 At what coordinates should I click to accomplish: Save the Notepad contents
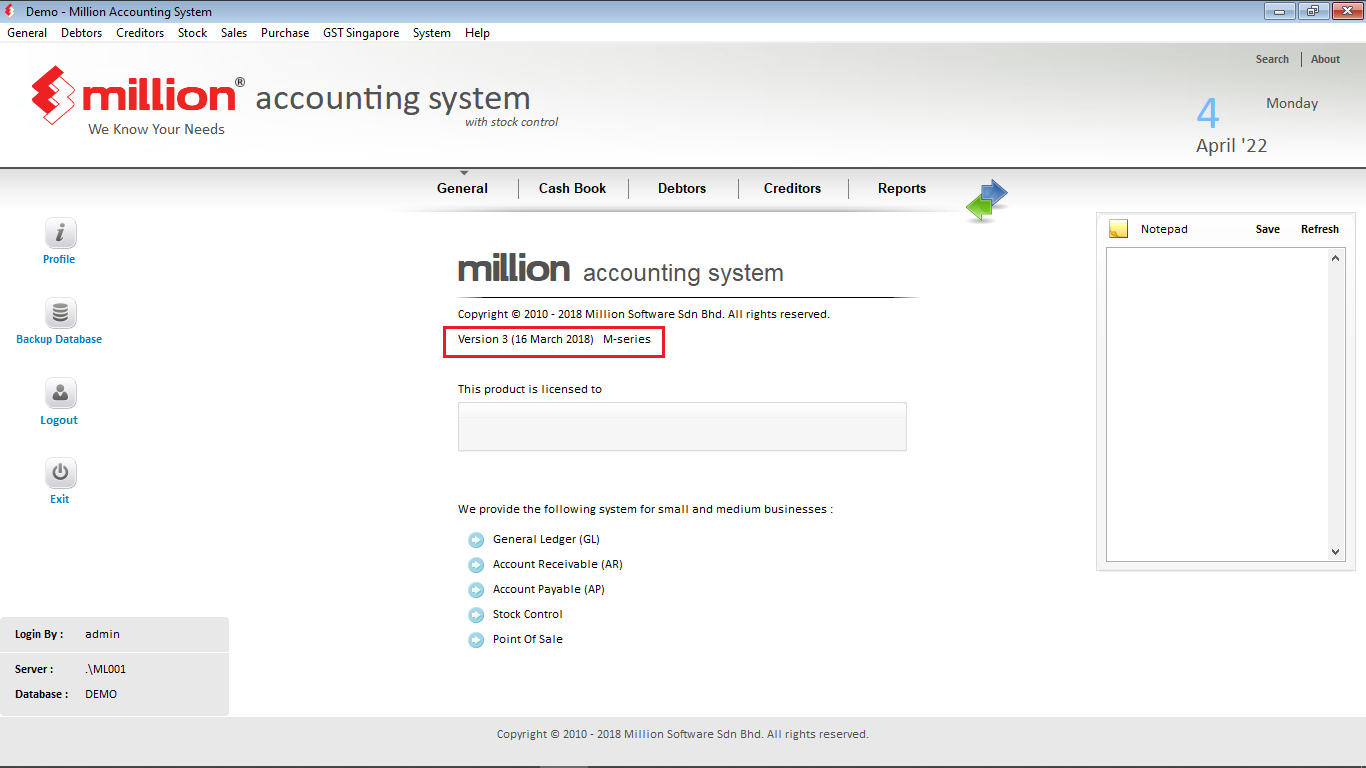click(1268, 229)
